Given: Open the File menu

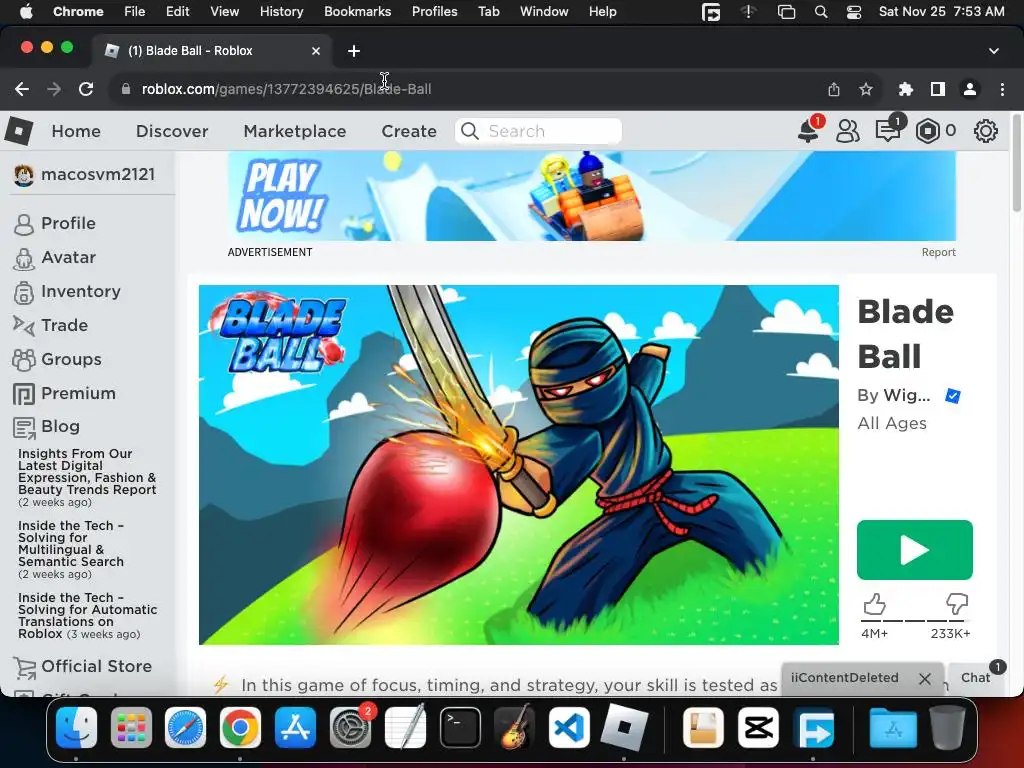Looking at the screenshot, I should [x=135, y=12].
